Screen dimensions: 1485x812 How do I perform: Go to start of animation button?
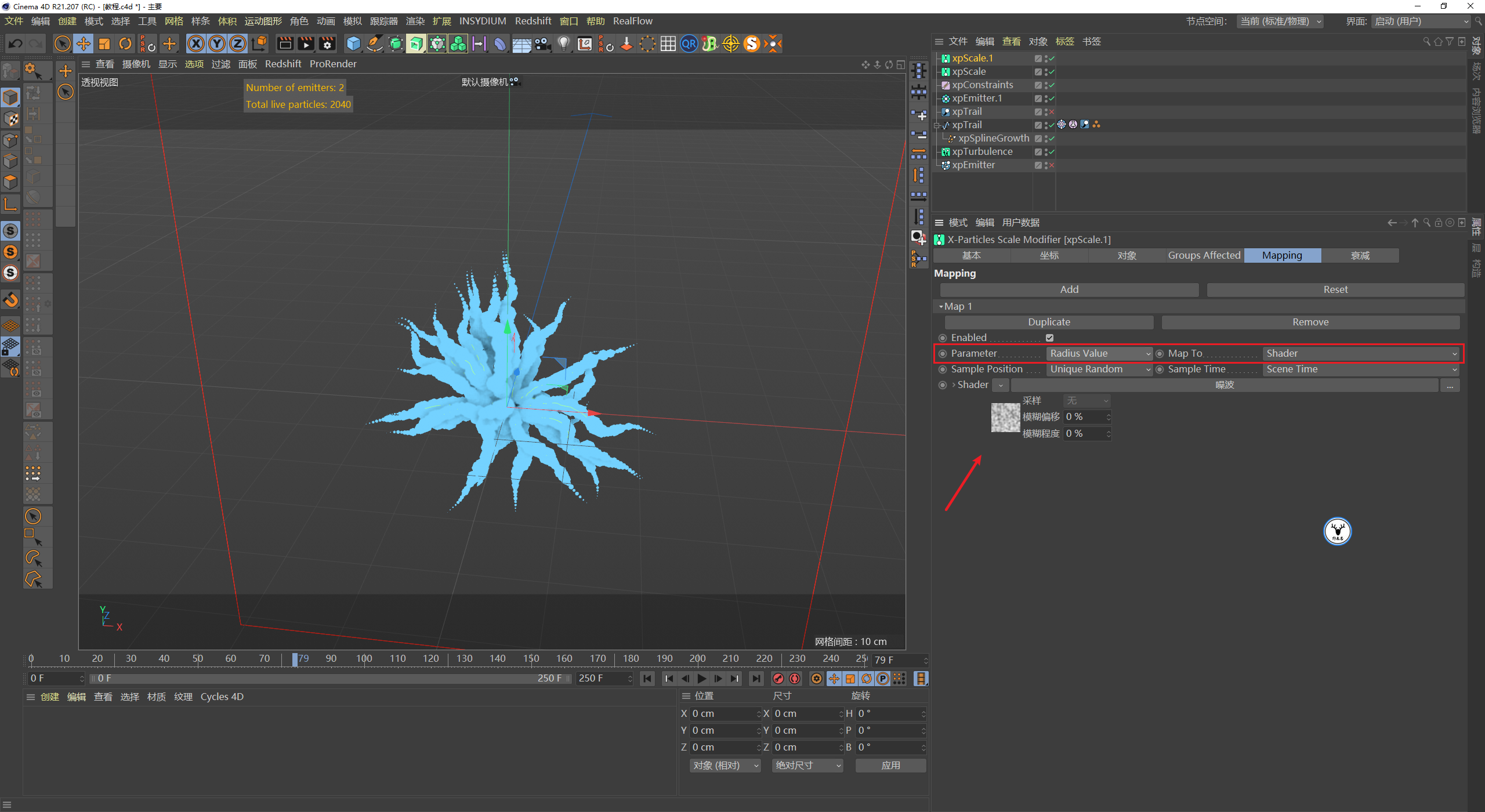click(647, 679)
